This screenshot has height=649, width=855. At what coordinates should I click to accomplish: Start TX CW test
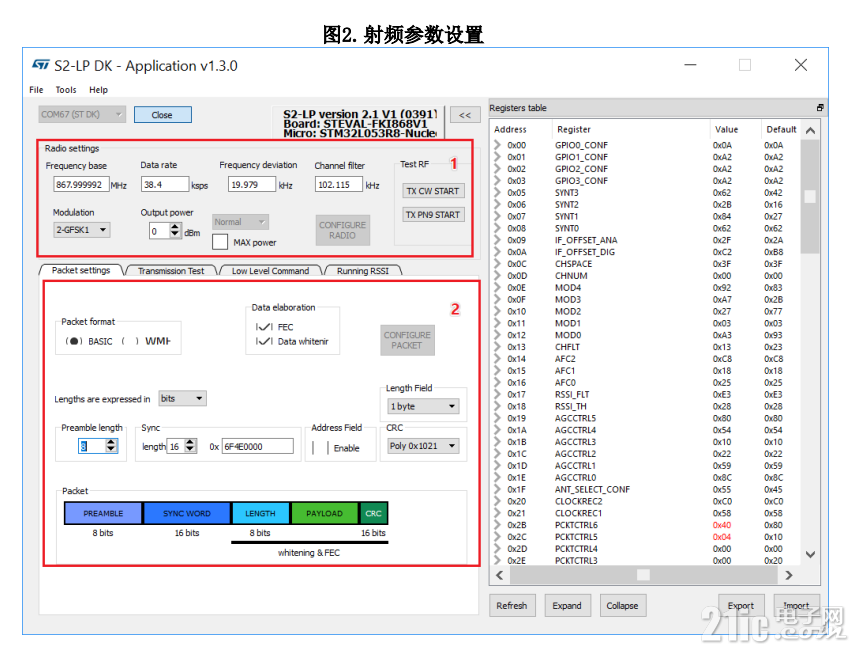click(433, 191)
